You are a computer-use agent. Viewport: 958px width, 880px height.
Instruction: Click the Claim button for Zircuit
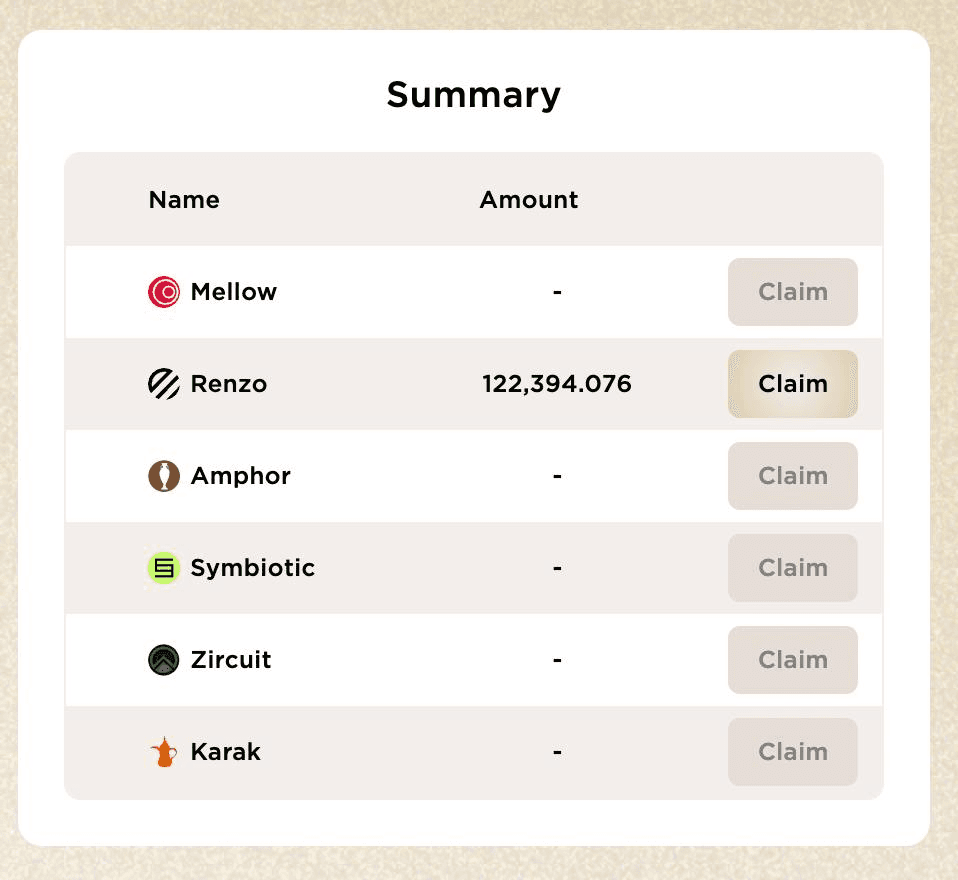click(792, 660)
